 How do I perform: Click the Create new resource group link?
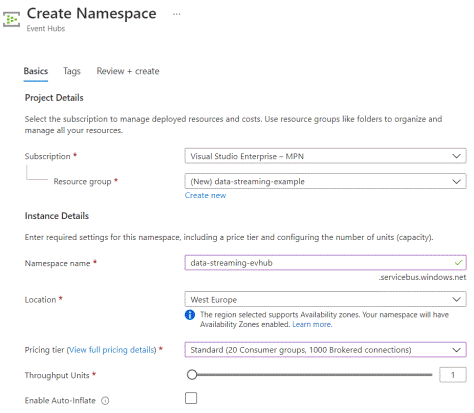pyautogui.click(x=205, y=196)
